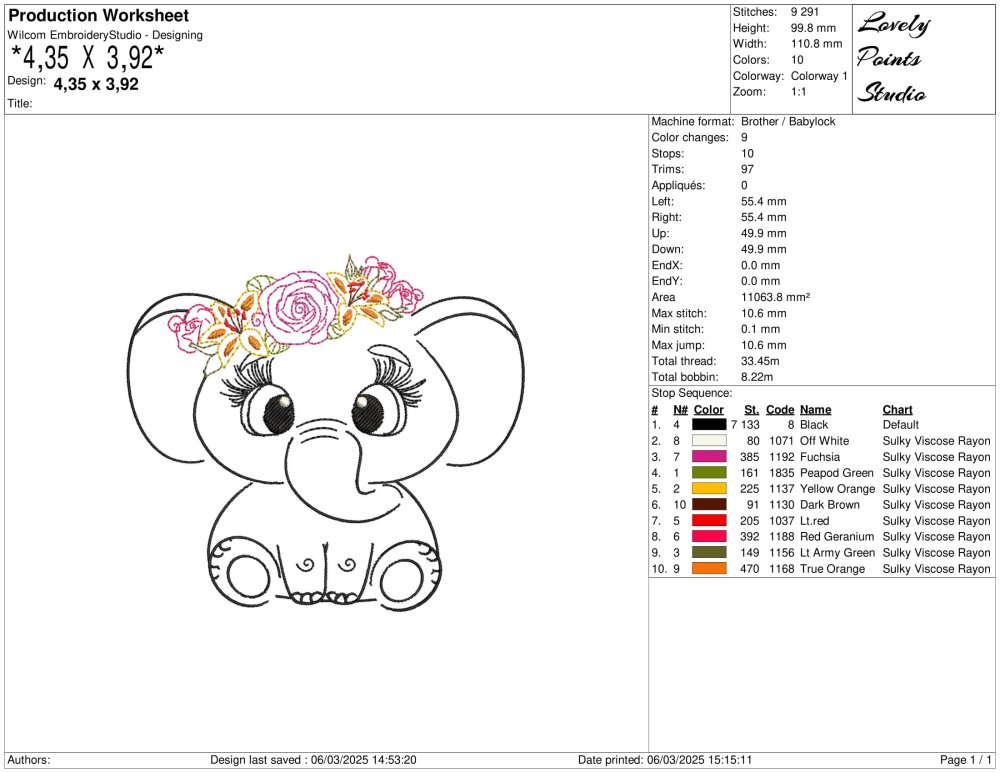Click the 'Design last saved' timestamp

click(313, 760)
